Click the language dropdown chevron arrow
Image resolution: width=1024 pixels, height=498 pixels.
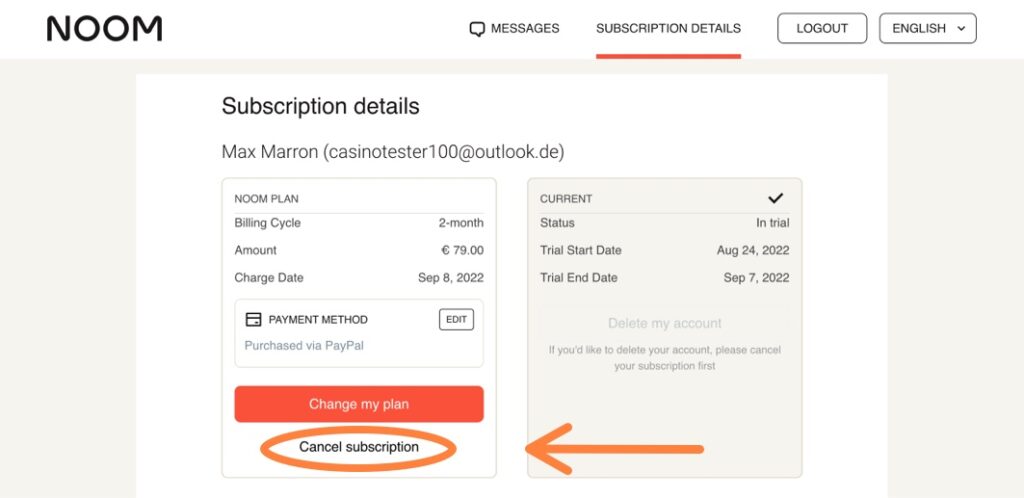click(961, 29)
